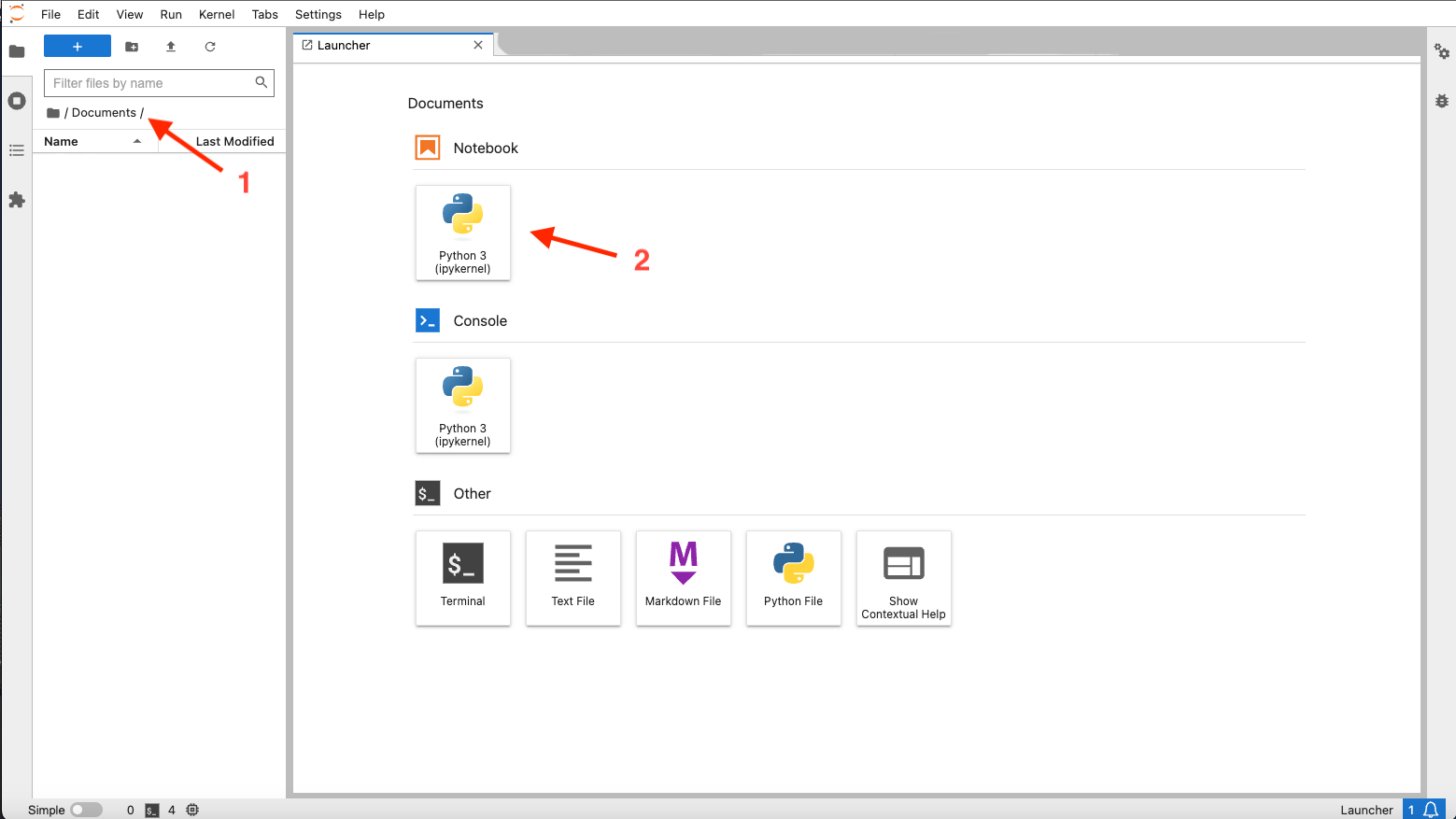Open the Table of Contents sidebar
This screenshot has height=819, width=1456.
[17, 150]
